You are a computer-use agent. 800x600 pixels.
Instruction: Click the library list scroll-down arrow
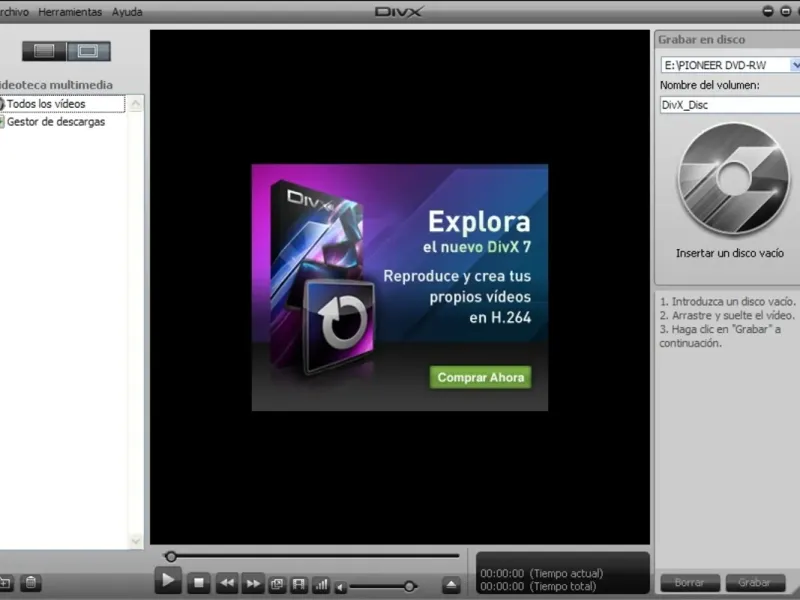(136, 540)
